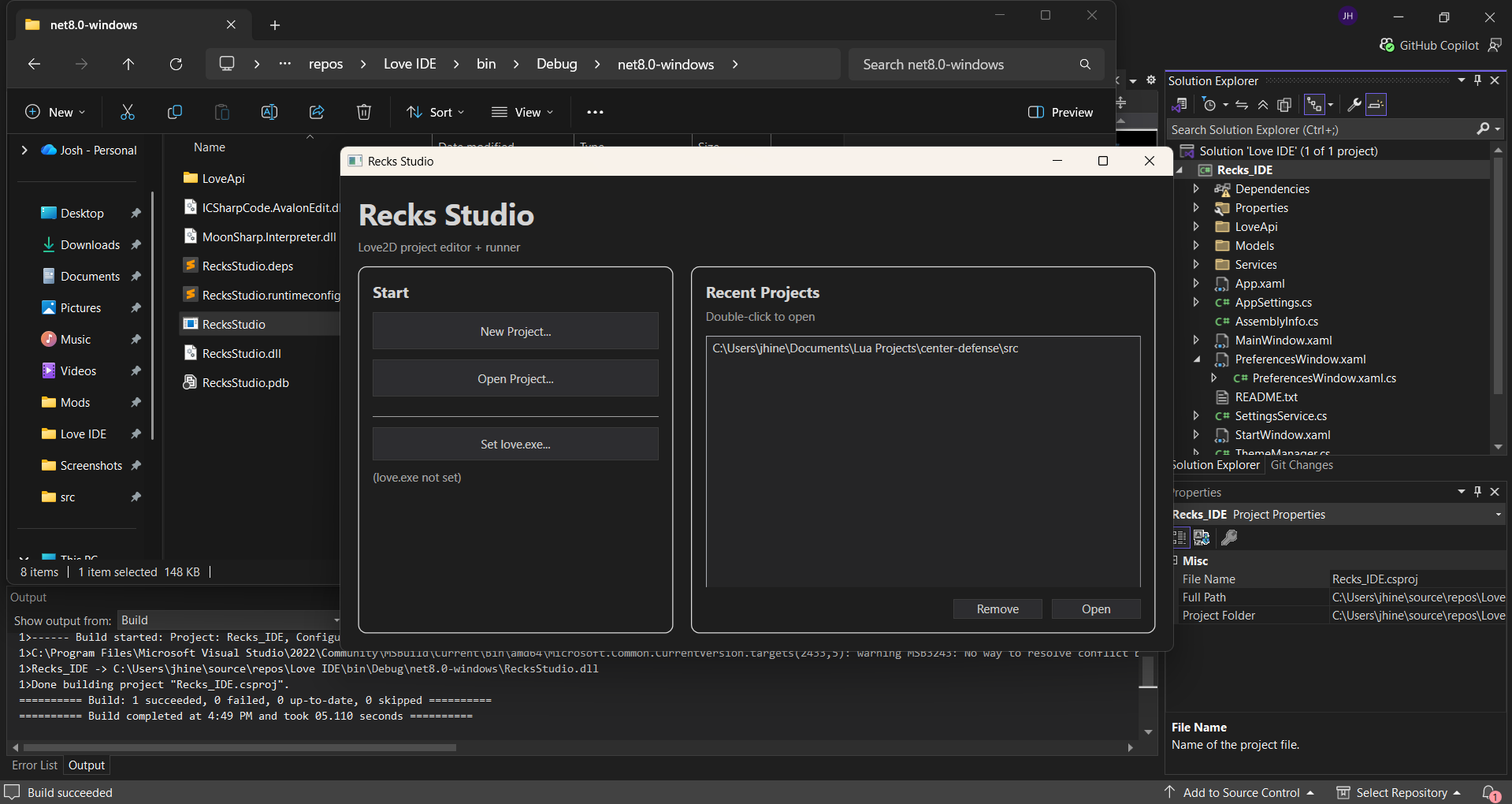Open Solution Explorer Properties wrench icon

pos(1354,105)
